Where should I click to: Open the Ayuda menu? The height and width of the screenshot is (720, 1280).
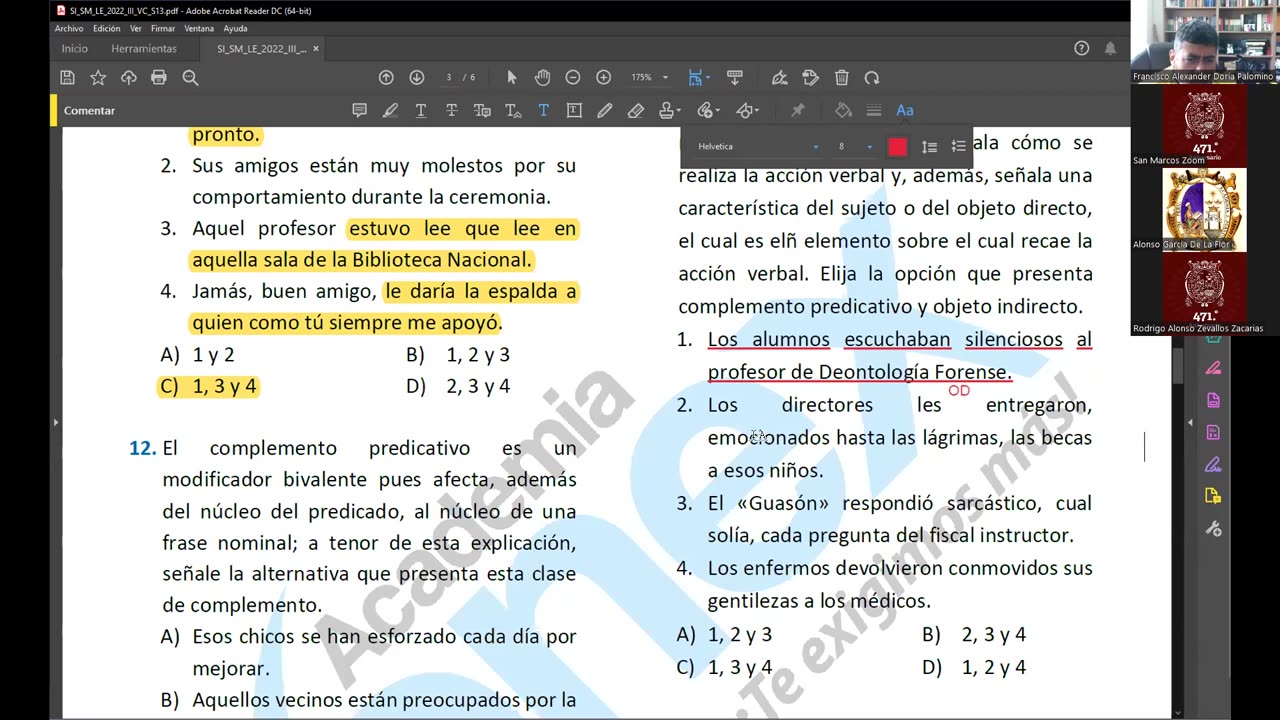(235, 29)
